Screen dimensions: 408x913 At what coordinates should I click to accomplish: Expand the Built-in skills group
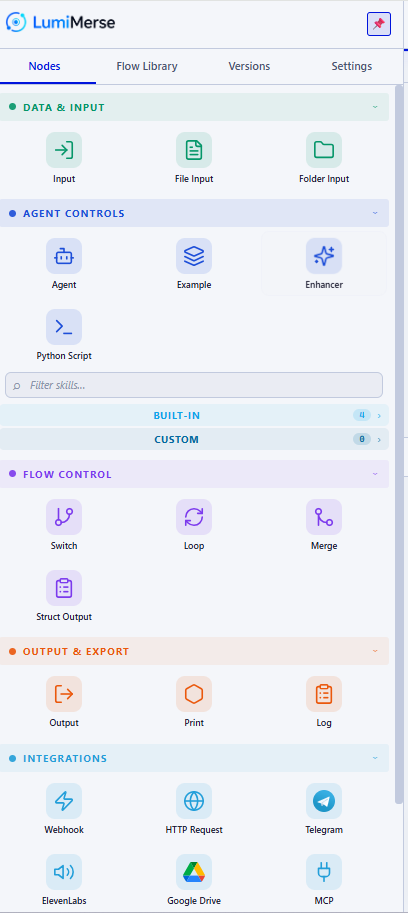point(194,415)
